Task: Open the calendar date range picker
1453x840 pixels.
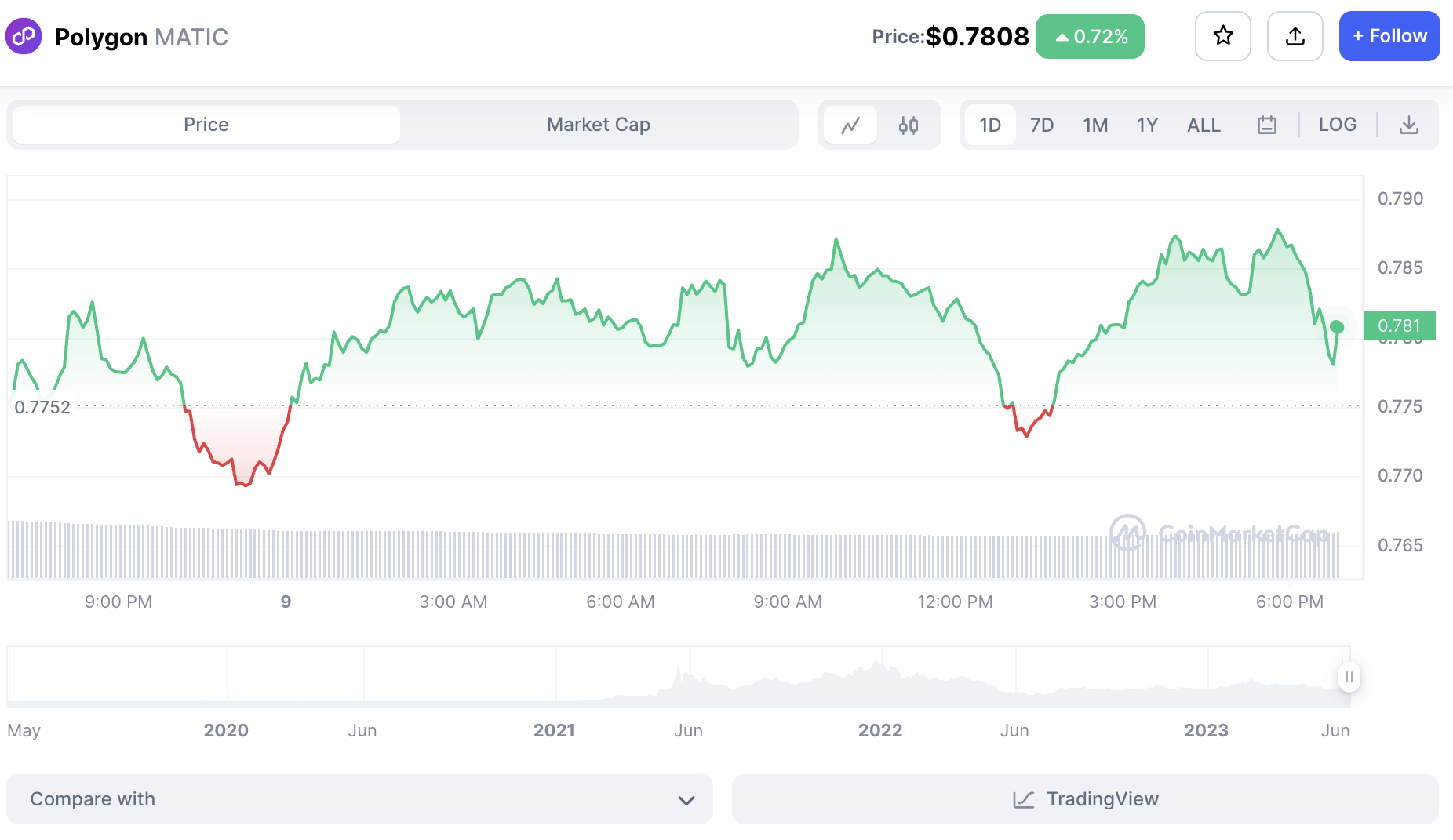Action: pos(1267,125)
